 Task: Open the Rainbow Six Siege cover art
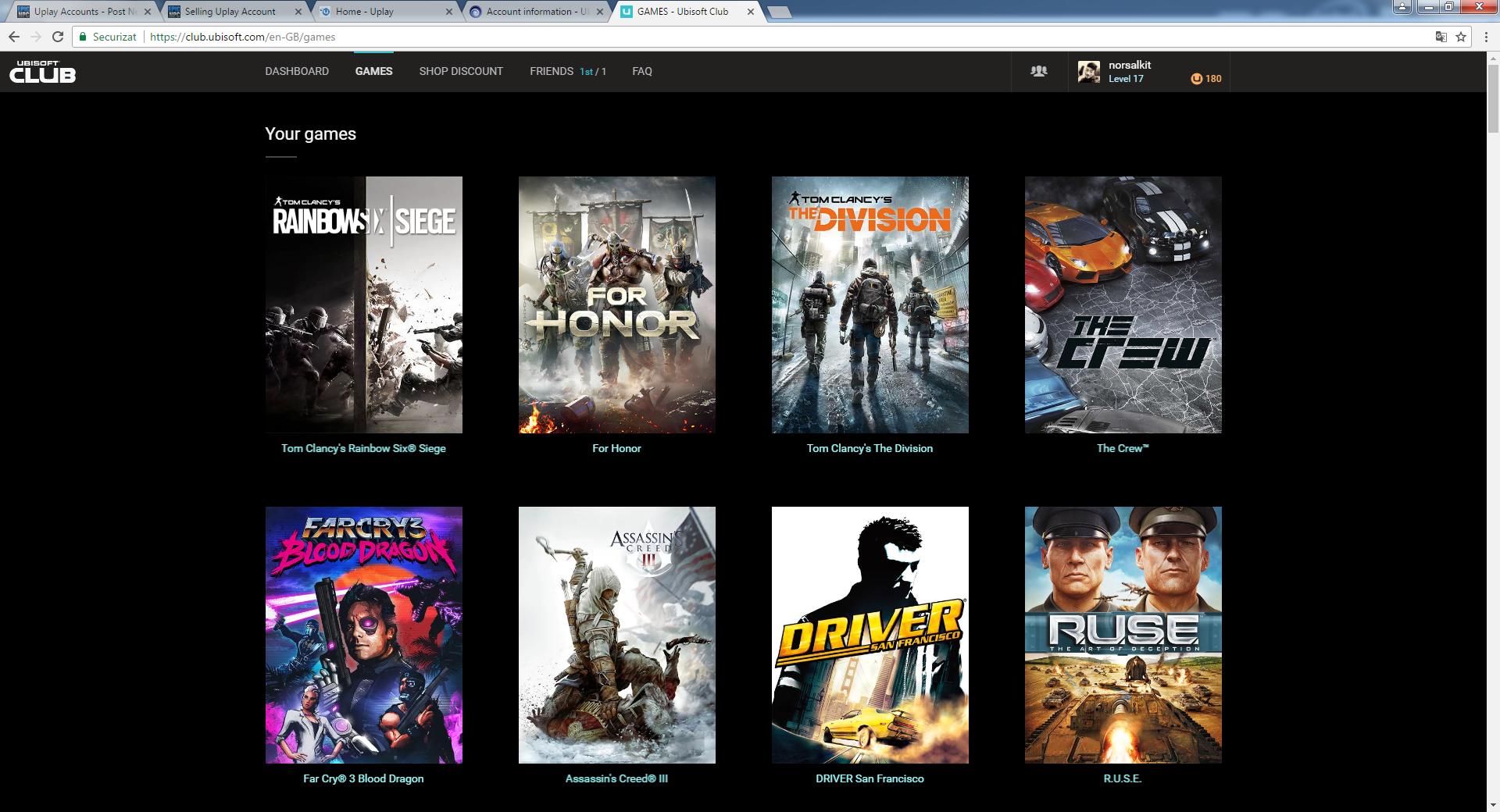(364, 304)
